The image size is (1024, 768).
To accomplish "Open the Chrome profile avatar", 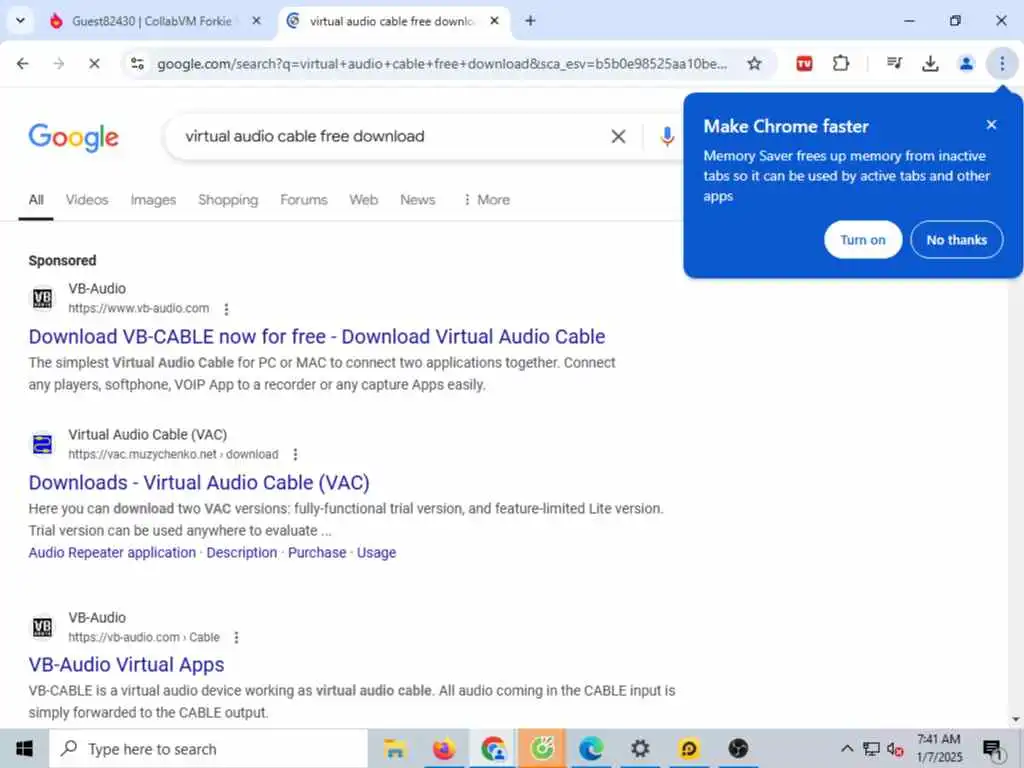I will [x=966, y=63].
